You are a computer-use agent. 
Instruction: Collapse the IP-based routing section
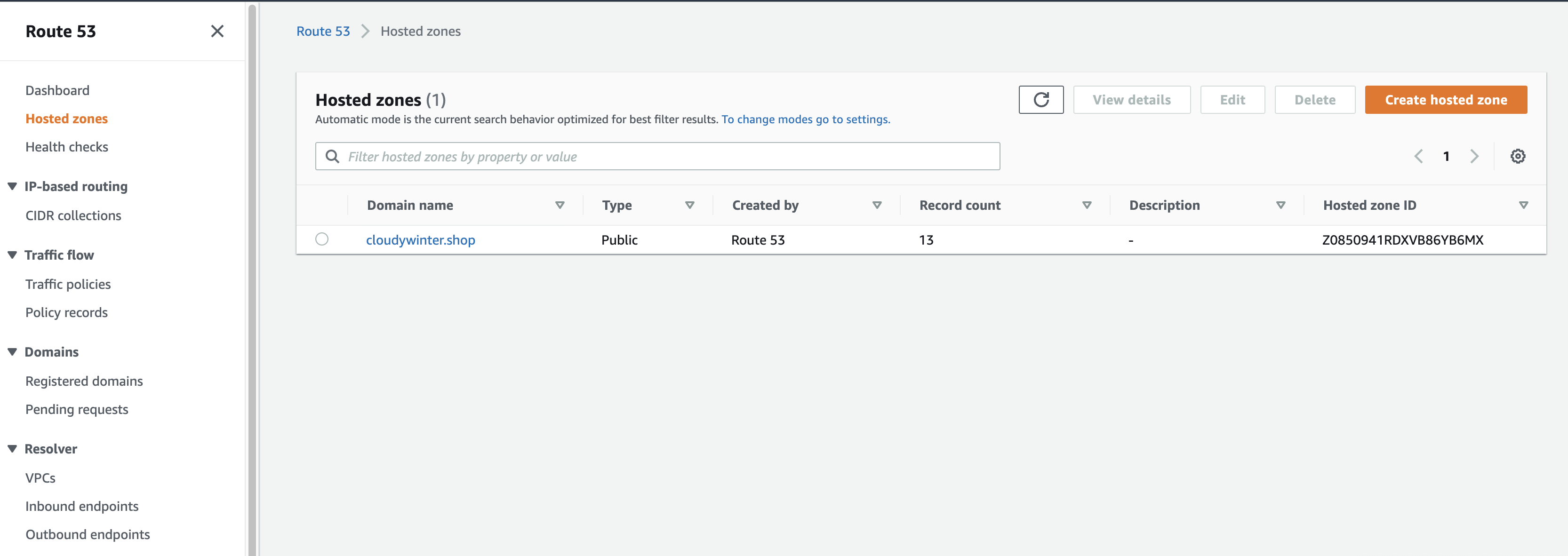pos(12,186)
